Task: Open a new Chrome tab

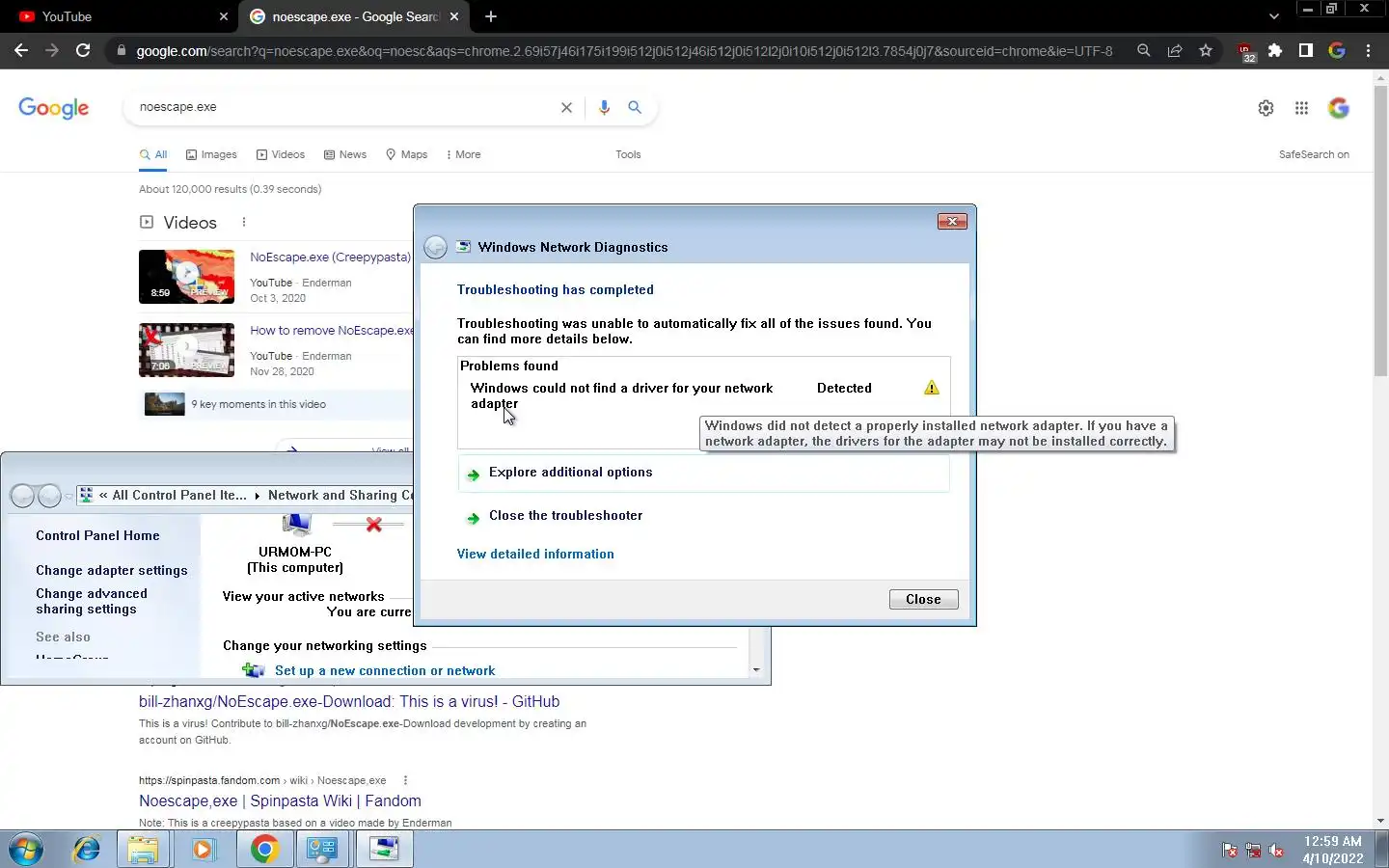Action: pos(491,16)
